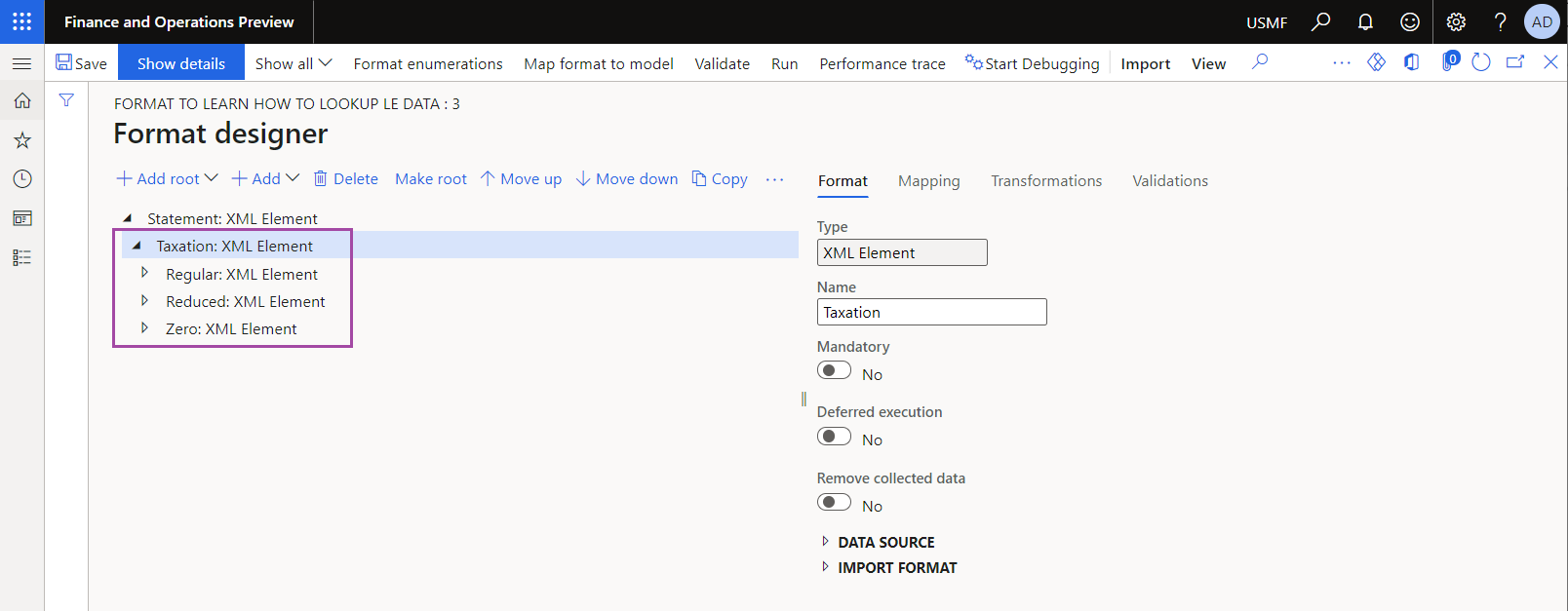Click Make root
This screenshot has height=611, width=1568.
click(x=431, y=178)
